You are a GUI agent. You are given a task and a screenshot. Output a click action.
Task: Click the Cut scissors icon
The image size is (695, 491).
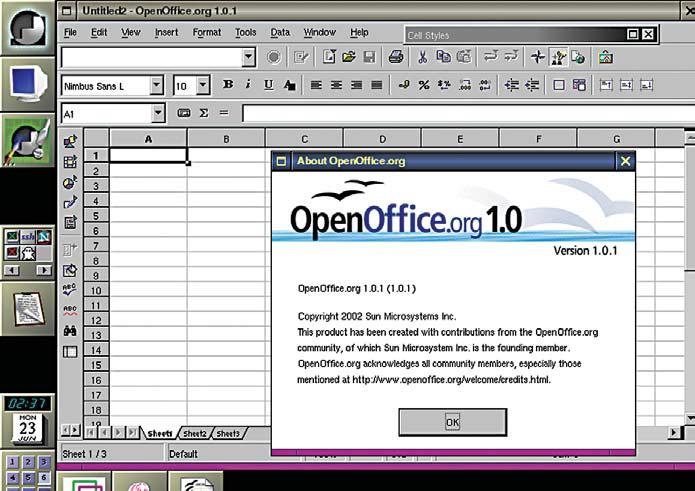422,57
